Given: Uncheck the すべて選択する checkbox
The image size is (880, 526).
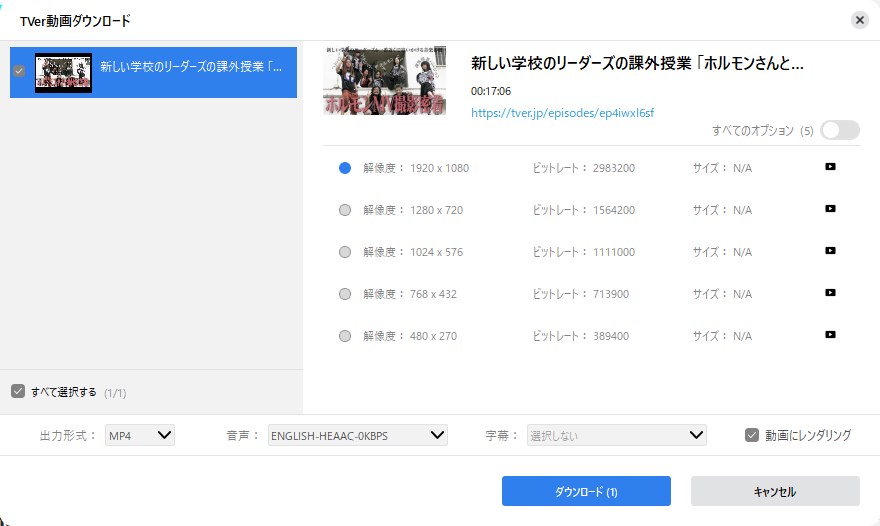Looking at the screenshot, I should pyautogui.click(x=18, y=391).
